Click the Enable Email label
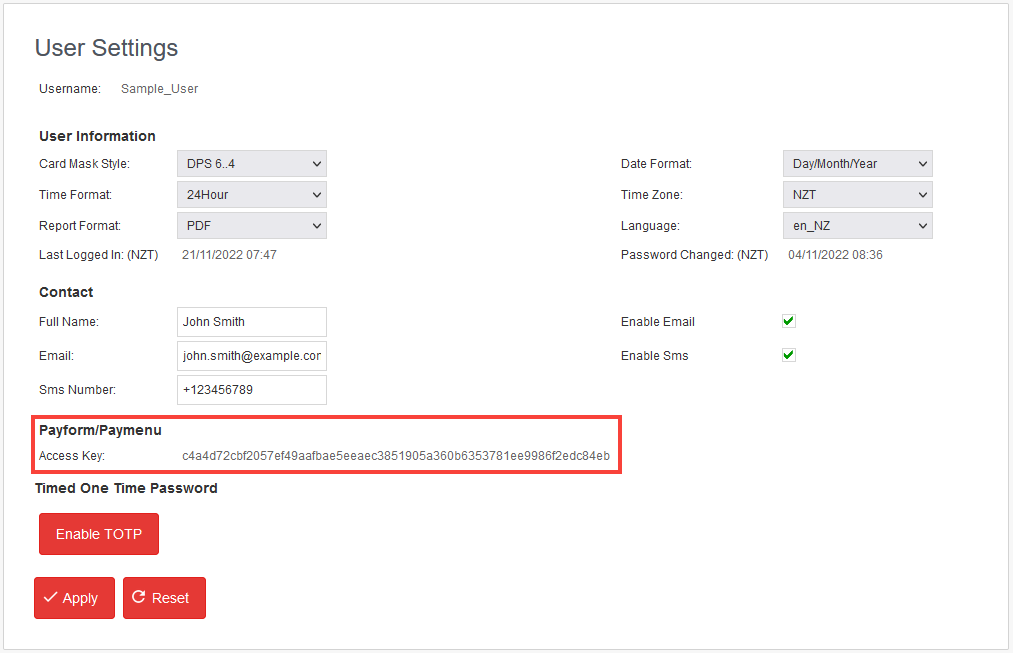This screenshot has width=1013, height=653. pos(658,322)
